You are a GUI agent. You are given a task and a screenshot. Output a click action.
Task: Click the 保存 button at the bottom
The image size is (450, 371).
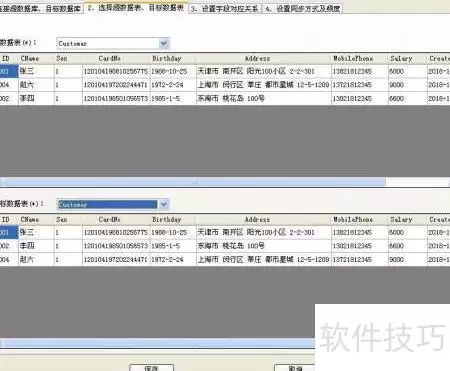coord(151,368)
